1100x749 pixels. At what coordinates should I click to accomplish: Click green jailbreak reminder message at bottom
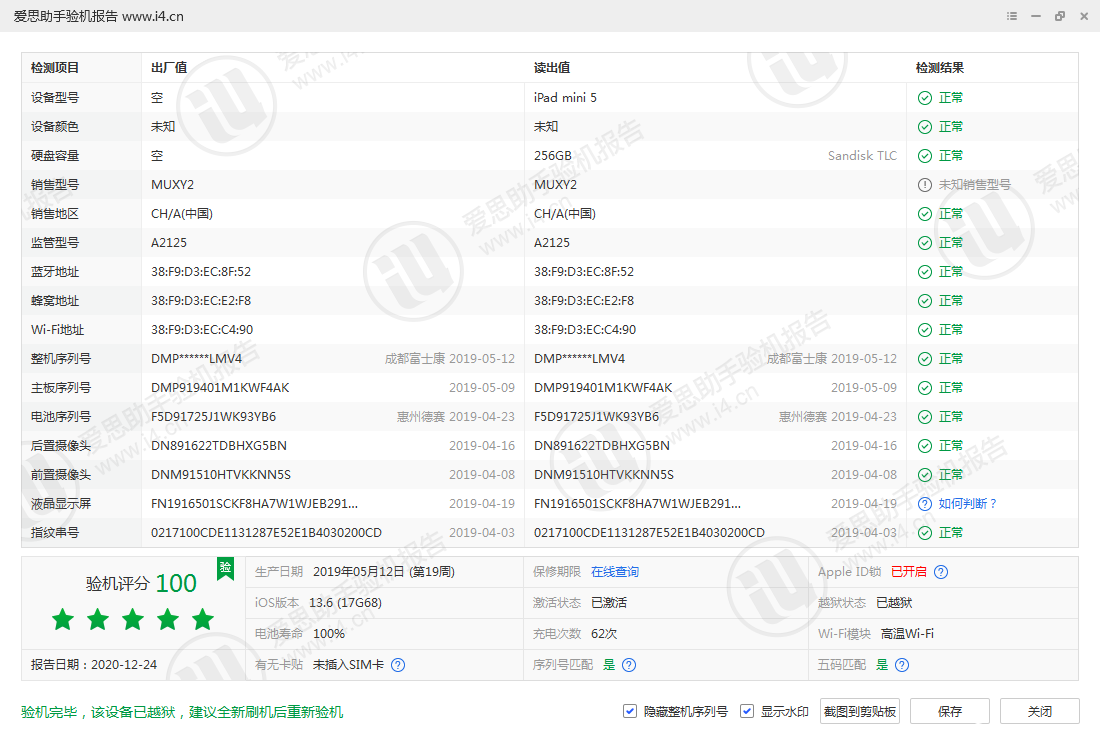[x=182, y=712]
